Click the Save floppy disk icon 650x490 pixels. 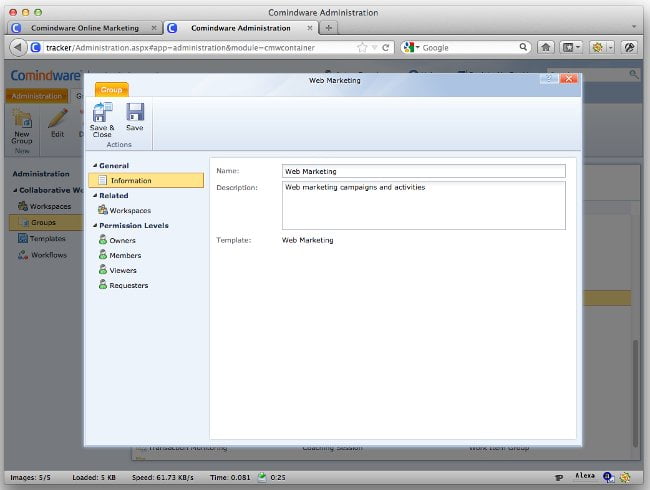(x=135, y=112)
